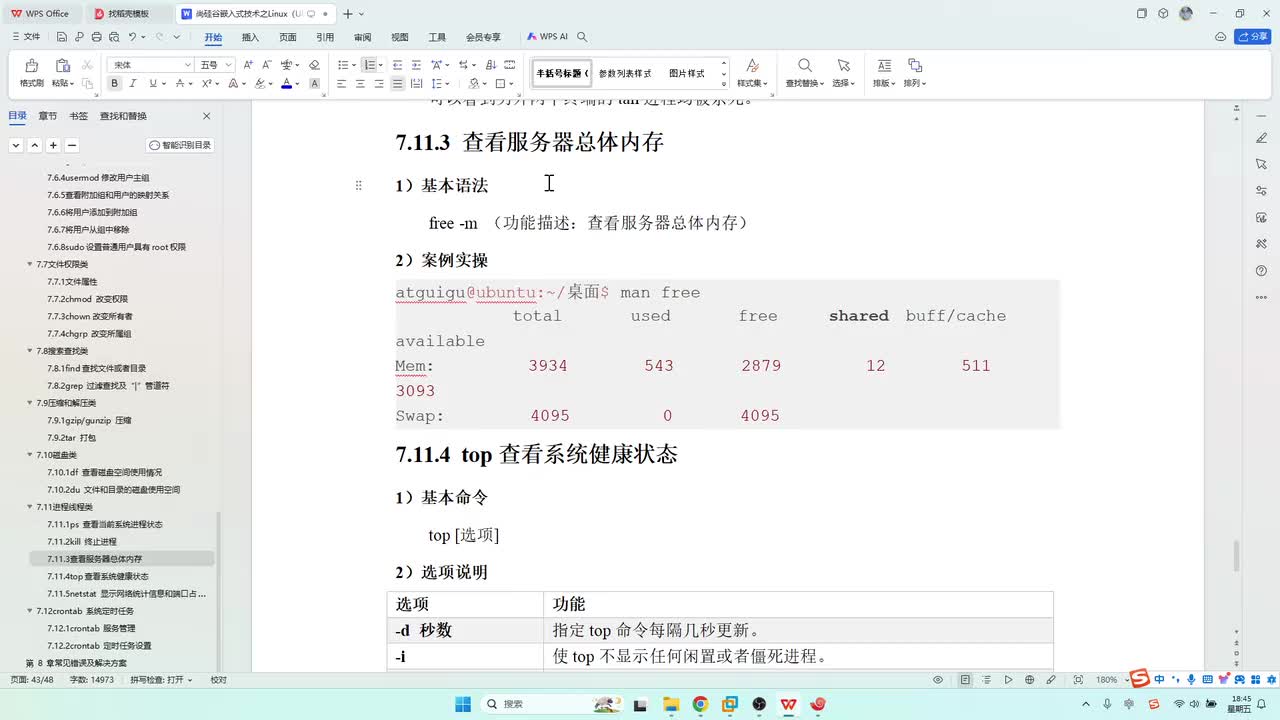Open a new tab with the plus button
This screenshot has width=1280, height=720.
[348, 13]
